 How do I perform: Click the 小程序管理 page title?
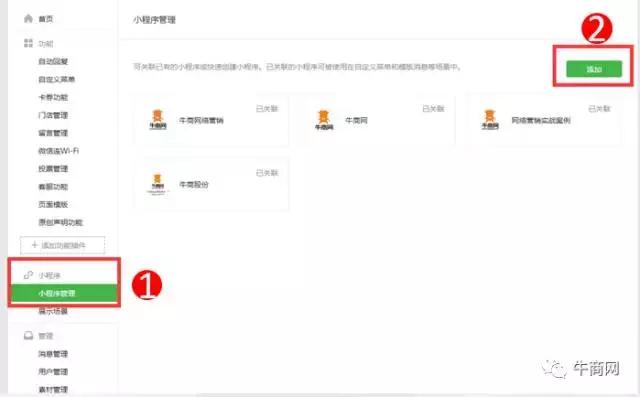tap(154, 20)
